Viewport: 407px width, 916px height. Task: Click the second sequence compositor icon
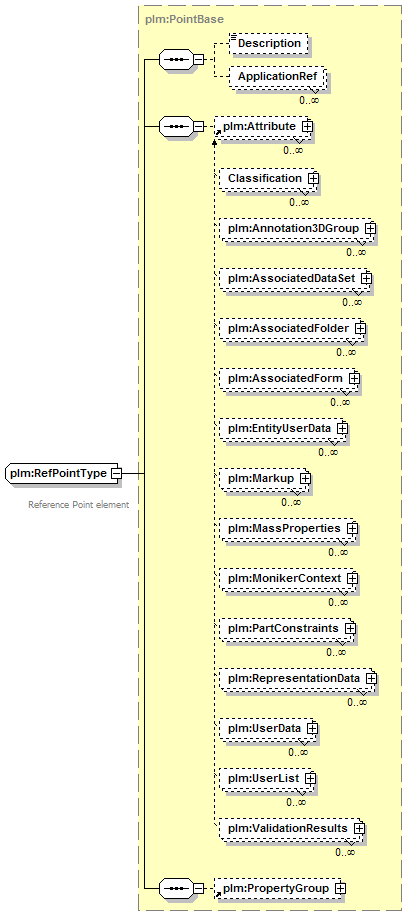(x=176, y=126)
